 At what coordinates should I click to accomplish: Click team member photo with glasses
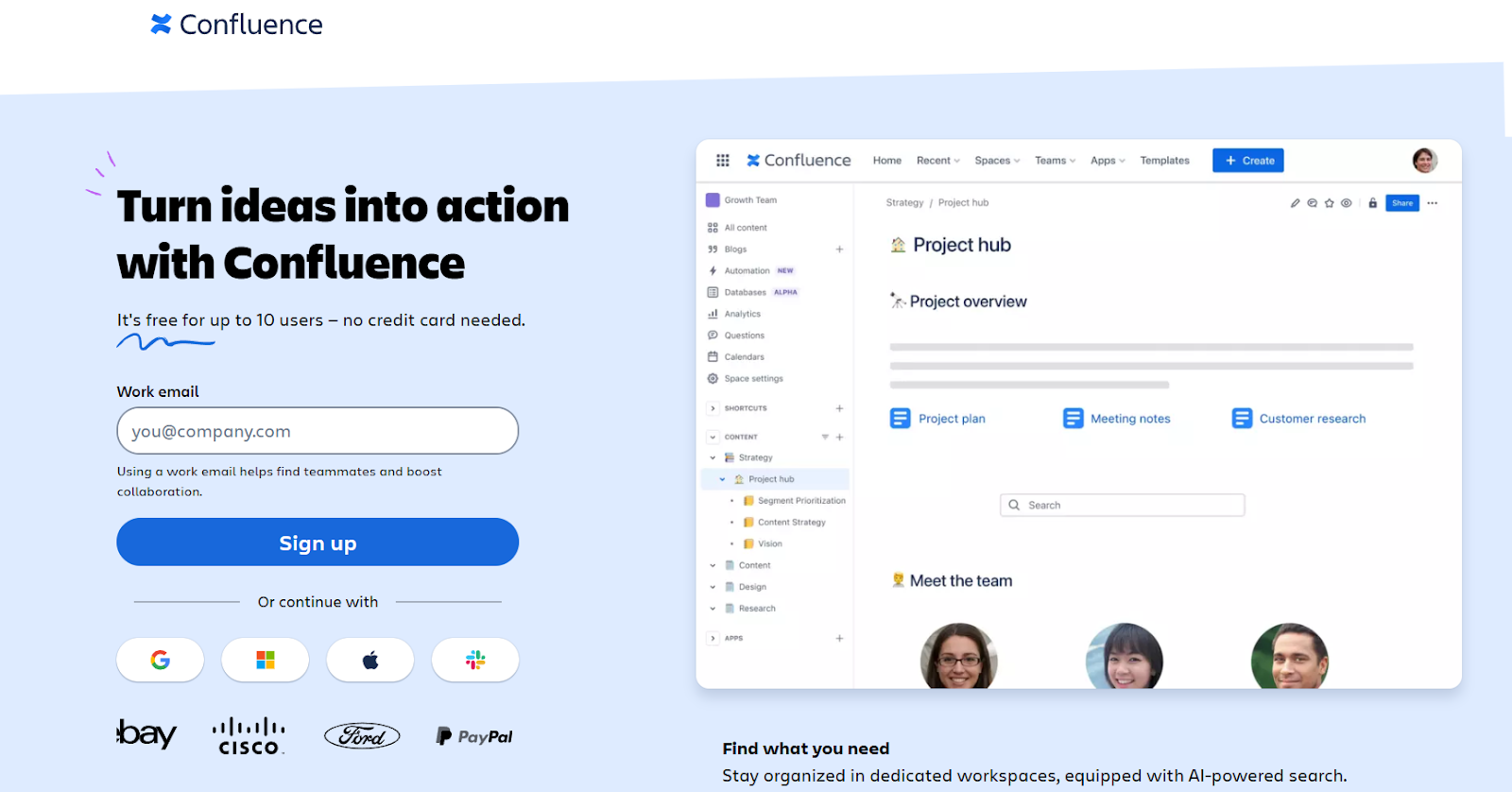coord(959,656)
